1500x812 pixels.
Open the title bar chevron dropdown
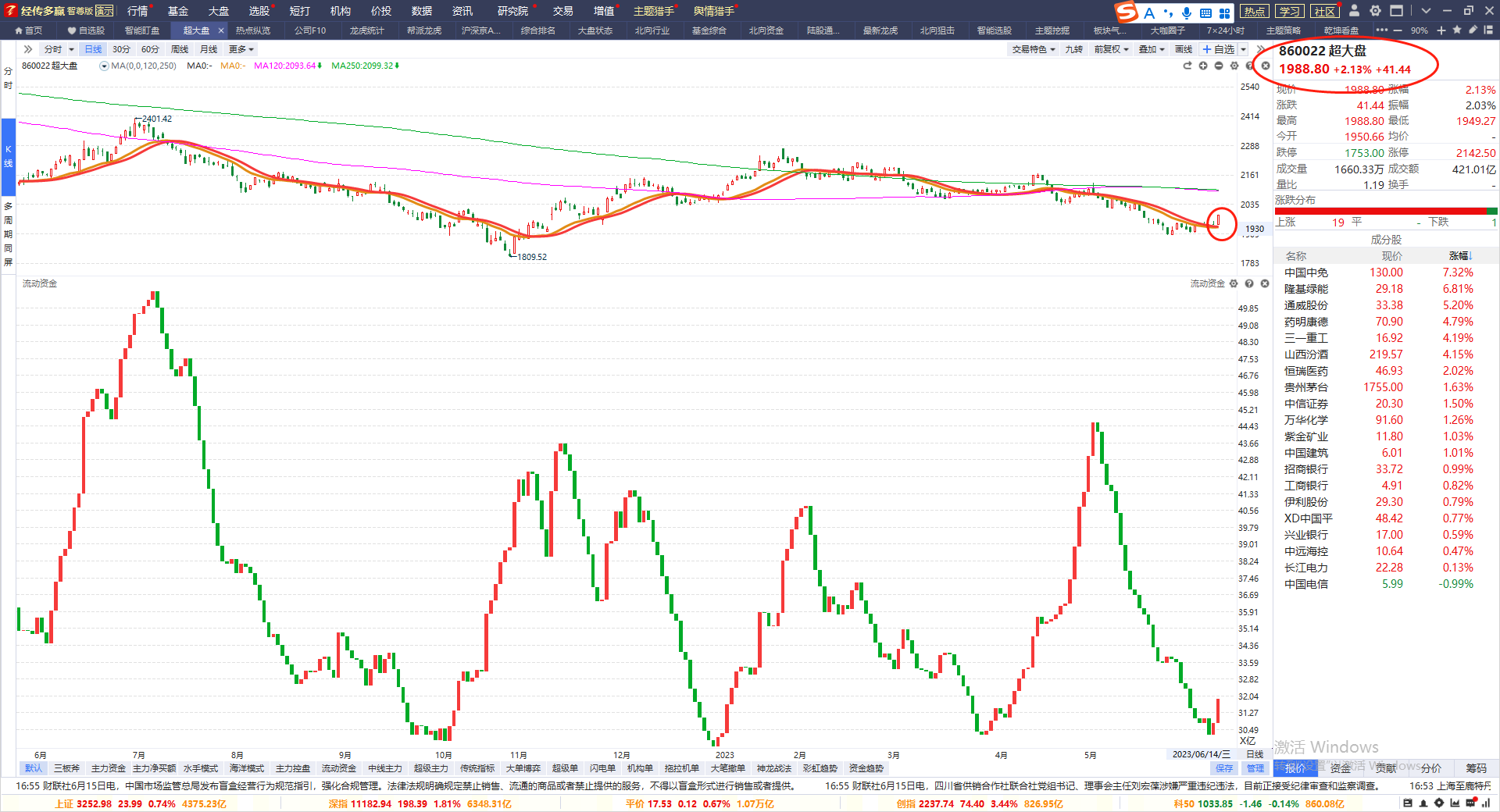(x=1426, y=11)
